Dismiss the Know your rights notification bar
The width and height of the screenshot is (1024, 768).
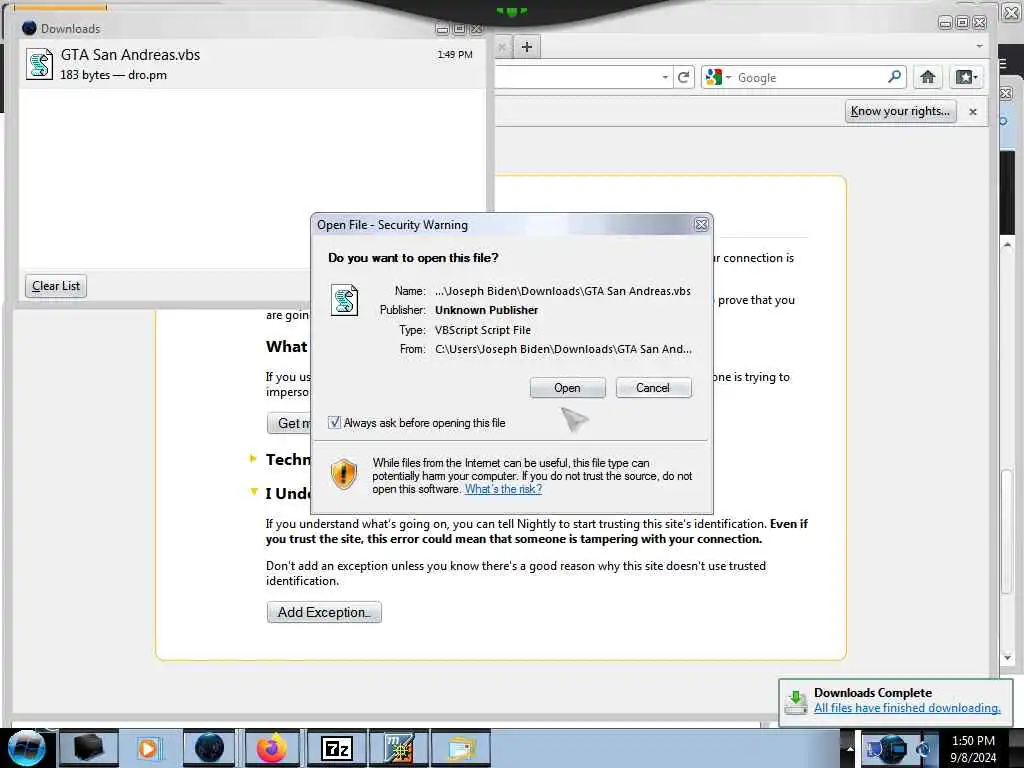tap(972, 112)
